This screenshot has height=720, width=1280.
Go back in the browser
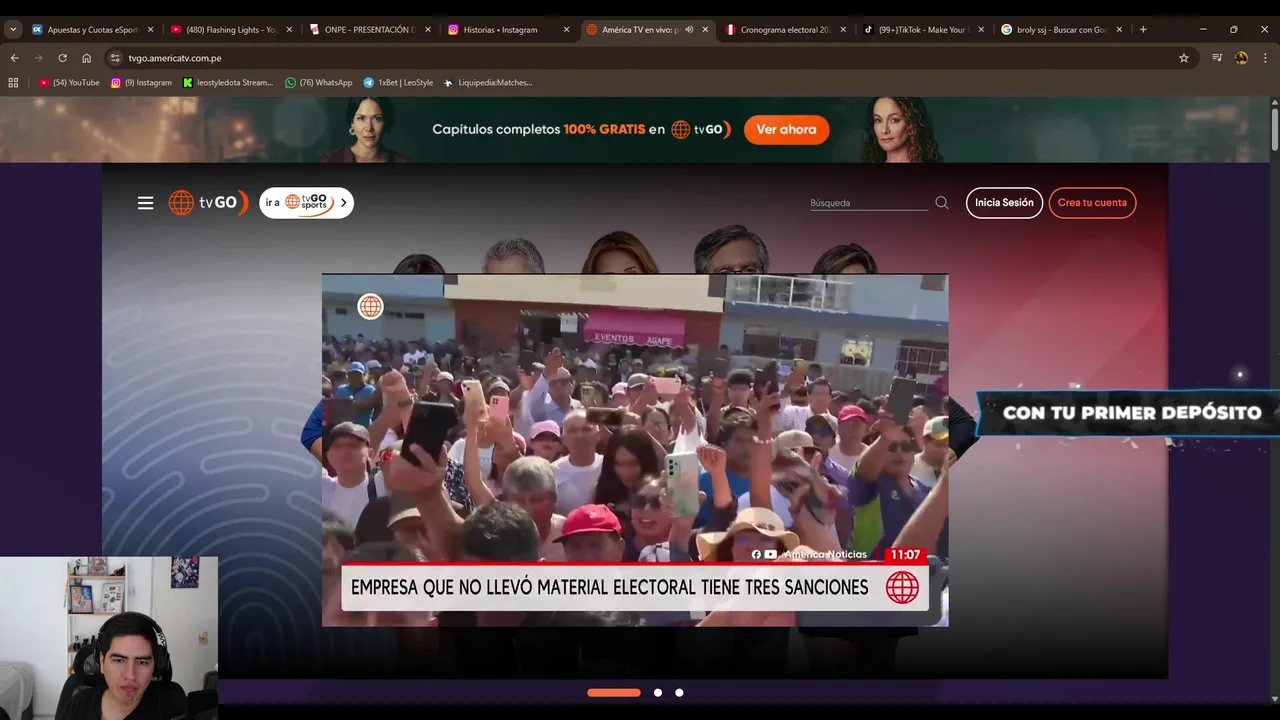(x=15, y=58)
